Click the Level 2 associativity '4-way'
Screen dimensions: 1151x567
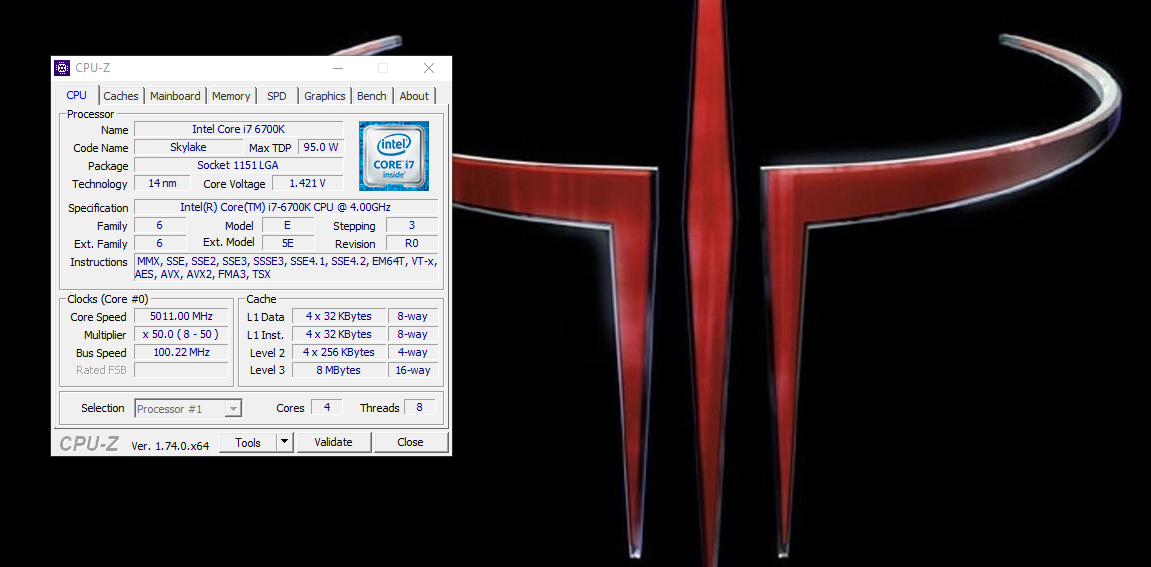tap(413, 353)
